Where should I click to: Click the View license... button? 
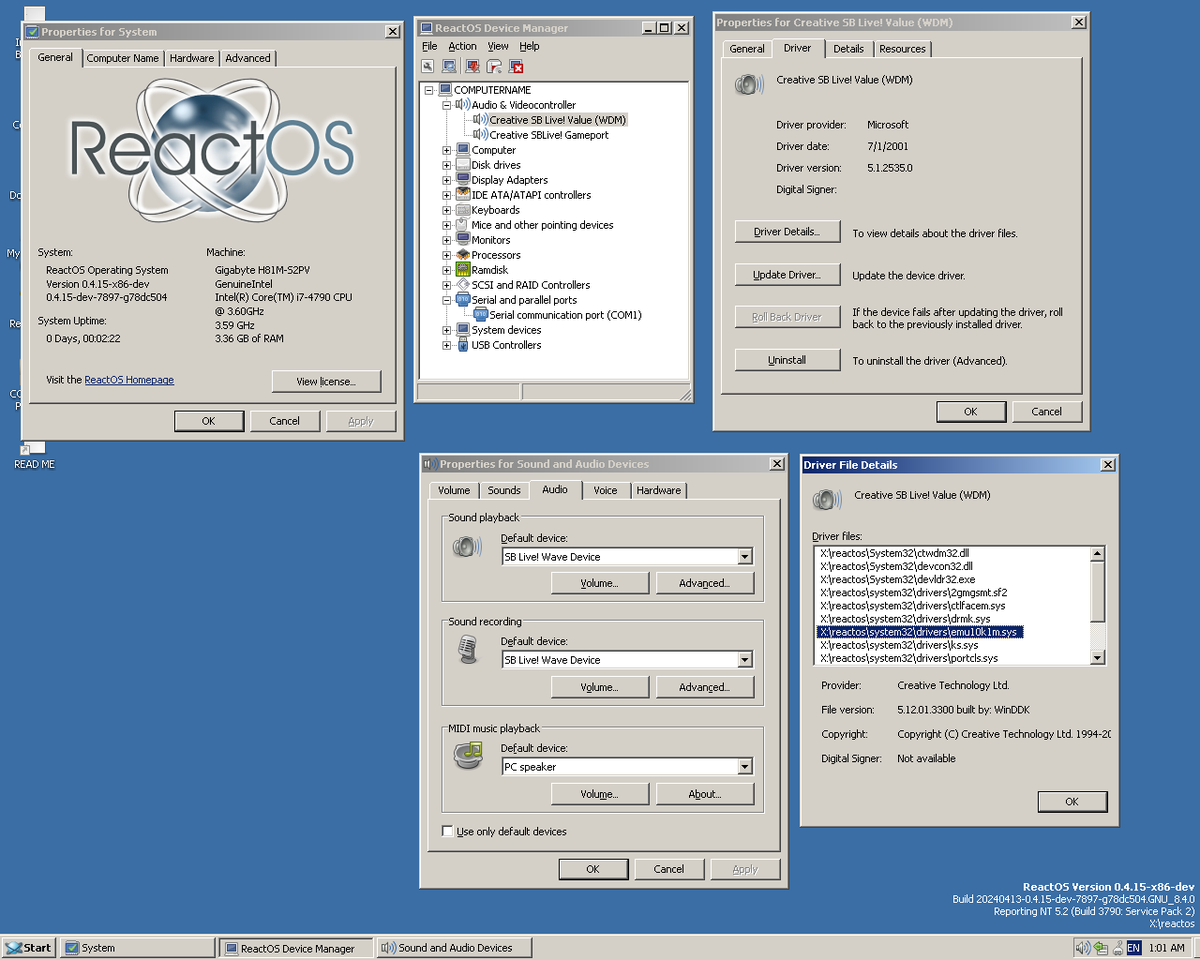point(326,381)
